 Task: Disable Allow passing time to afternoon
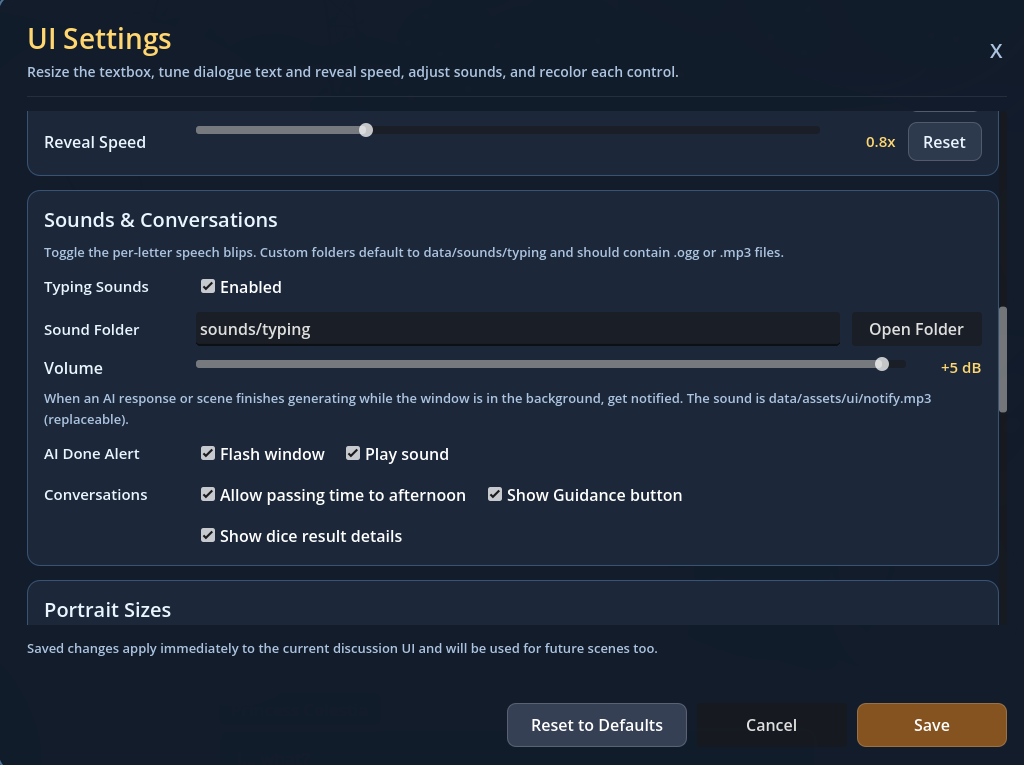pos(208,495)
